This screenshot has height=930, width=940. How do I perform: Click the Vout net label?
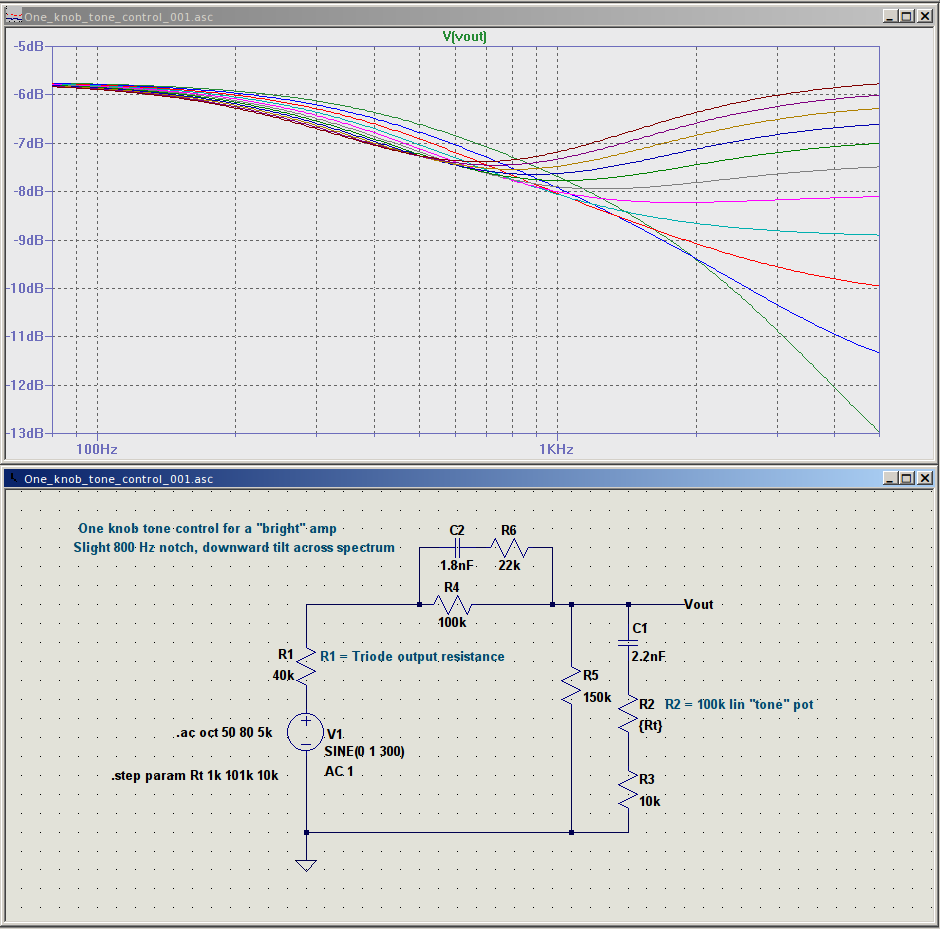tap(699, 604)
